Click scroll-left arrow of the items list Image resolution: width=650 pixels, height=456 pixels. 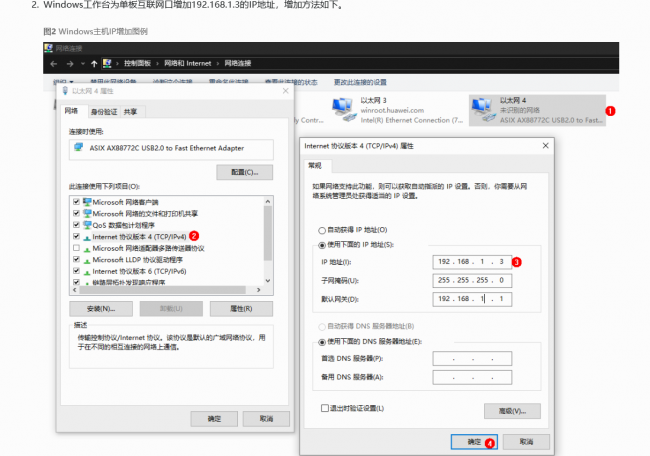pyautogui.click(x=75, y=290)
